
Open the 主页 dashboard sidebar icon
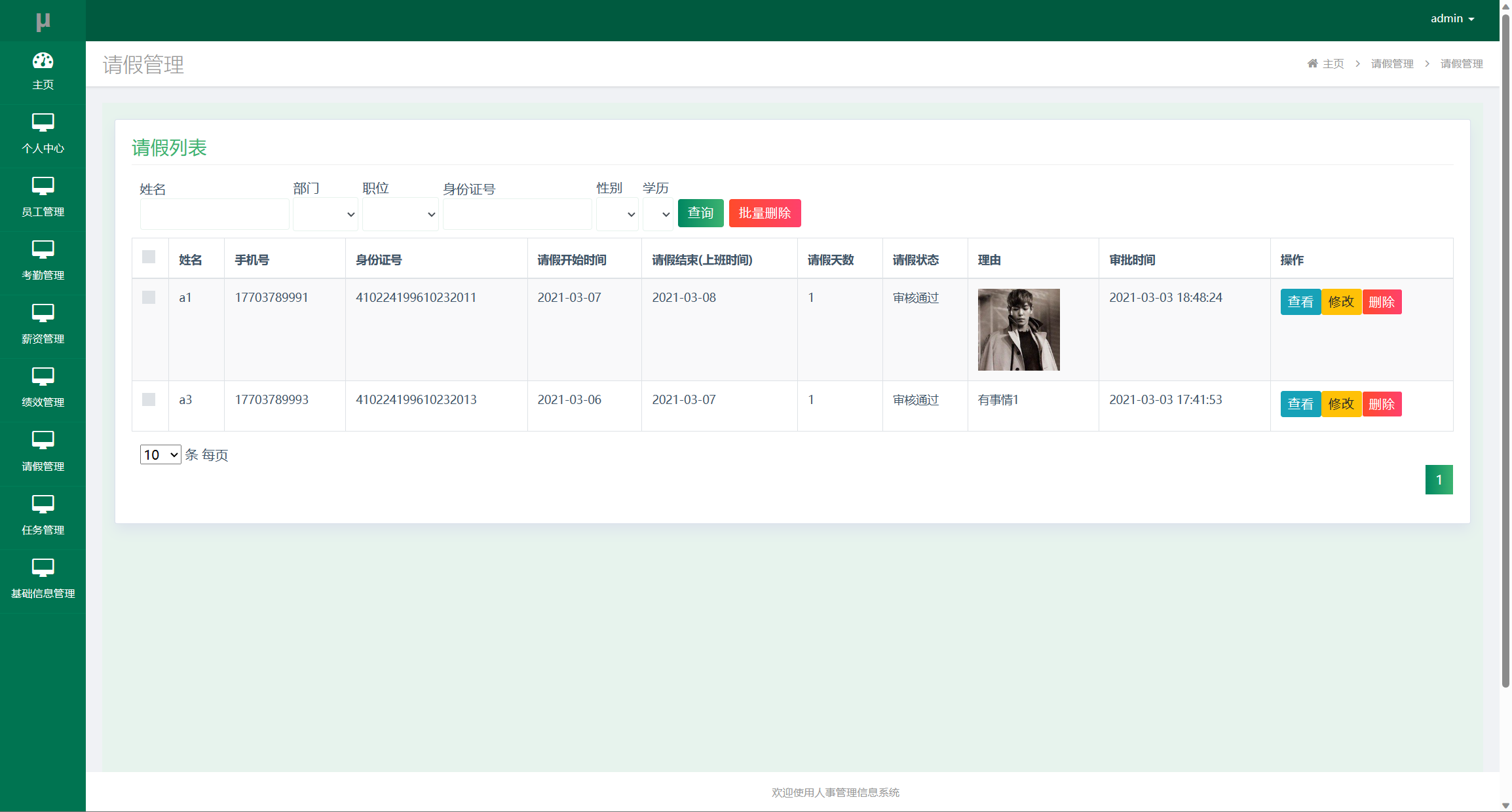43,61
